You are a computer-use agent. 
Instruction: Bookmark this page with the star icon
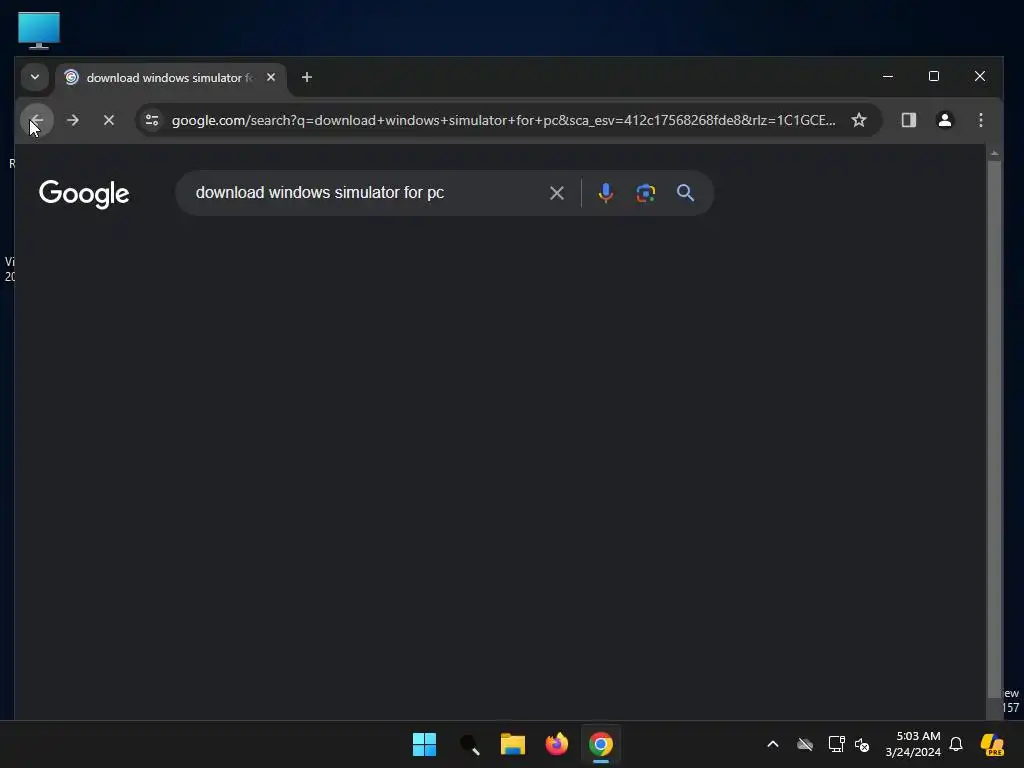click(x=859, y=120)
